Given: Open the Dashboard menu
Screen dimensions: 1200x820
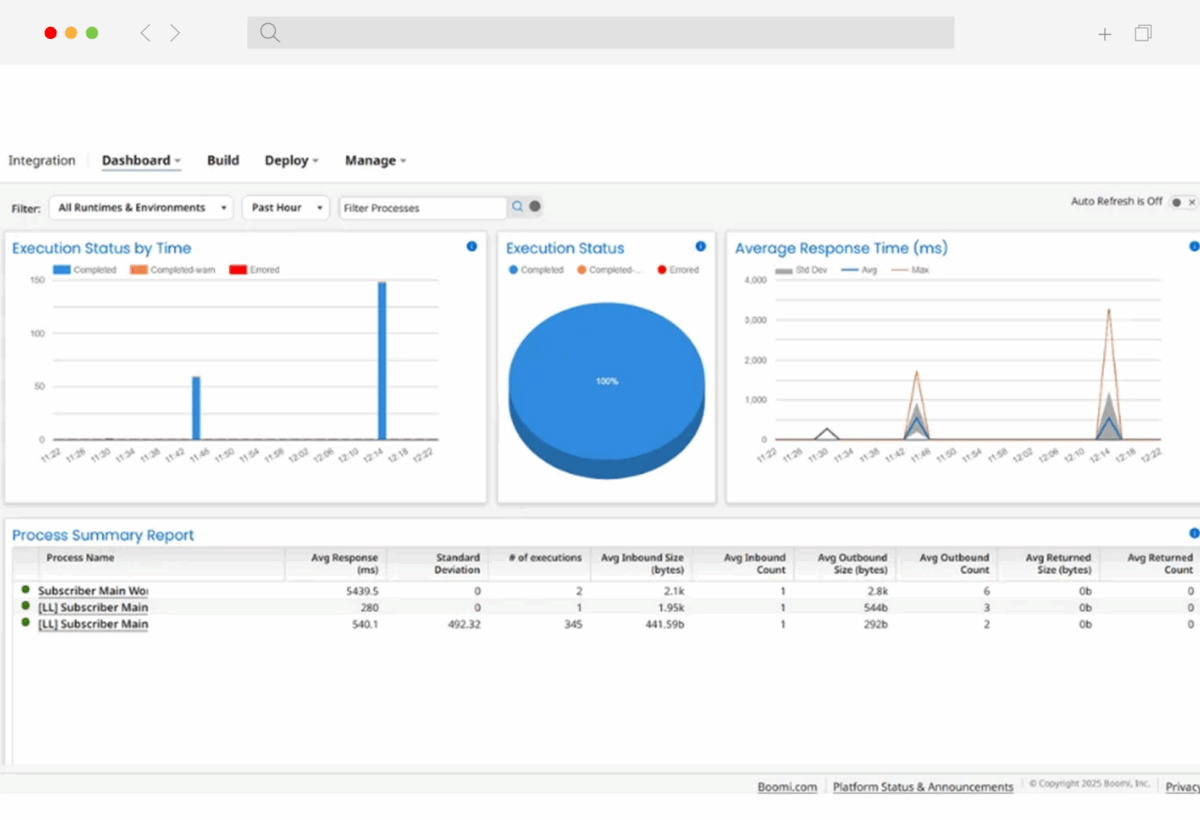Looking at the screenshot, I should [141, 160].
